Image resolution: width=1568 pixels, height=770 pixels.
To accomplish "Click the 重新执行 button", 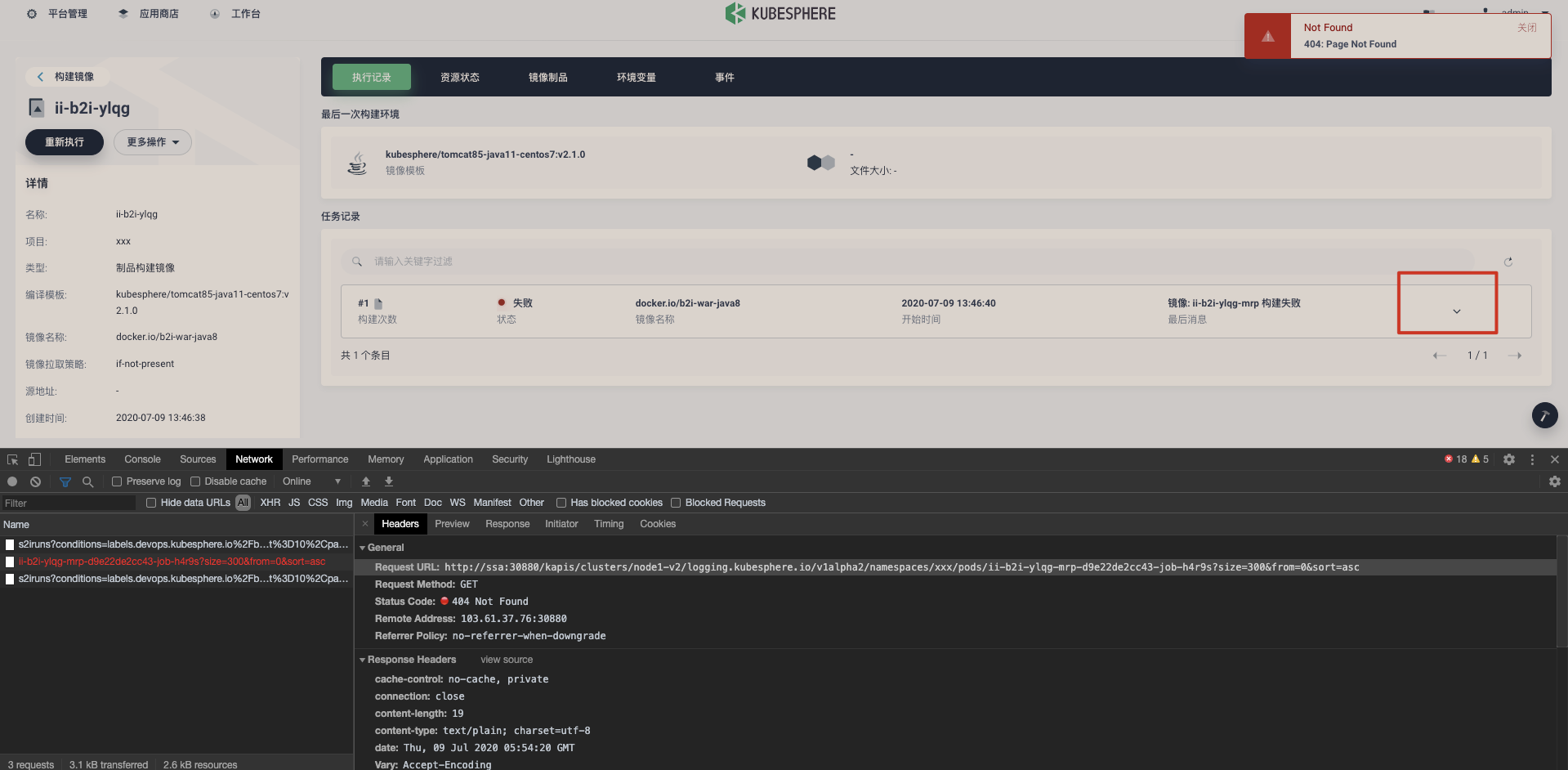I will [x=64, y=141].
